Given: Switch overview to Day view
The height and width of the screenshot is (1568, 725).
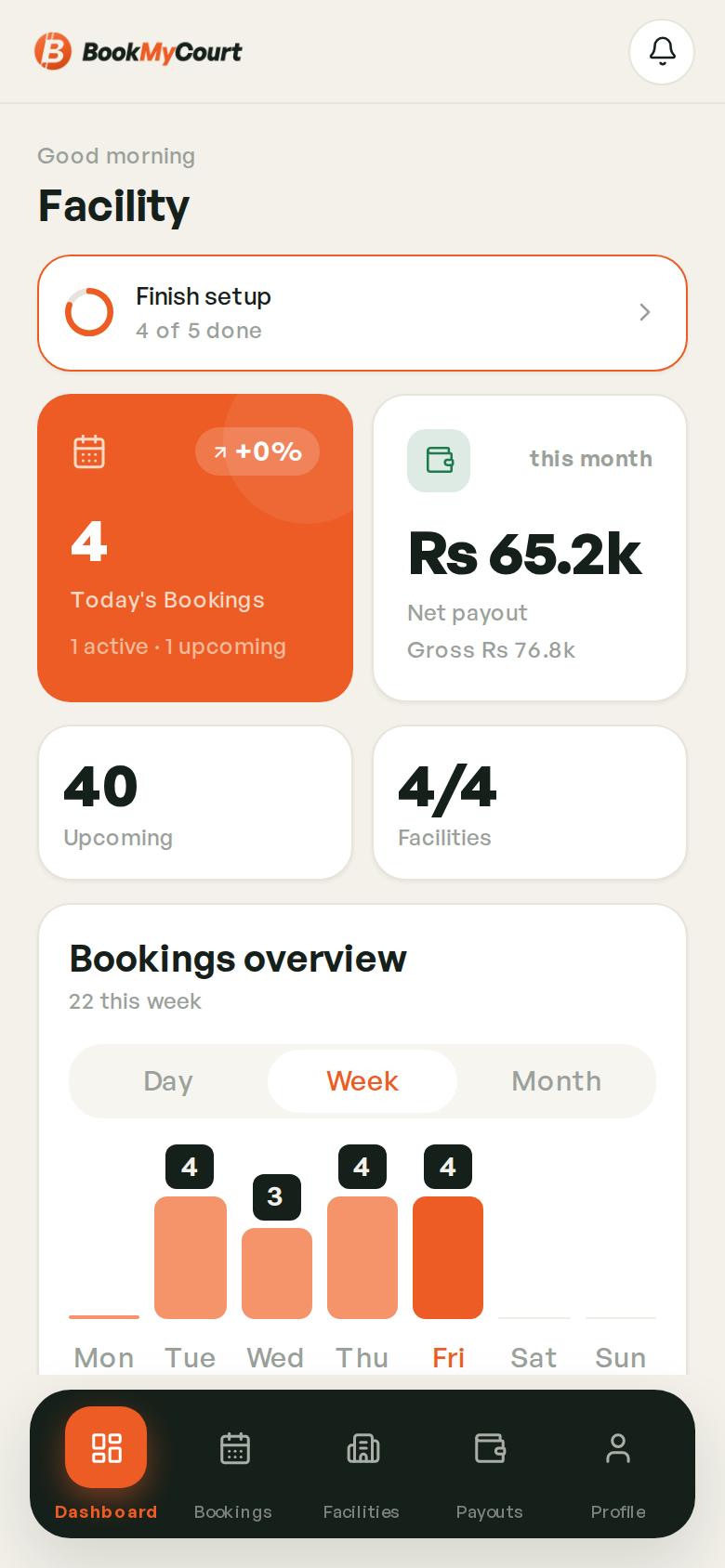Looking at the screenshot, I should [x=168, y=1081].
